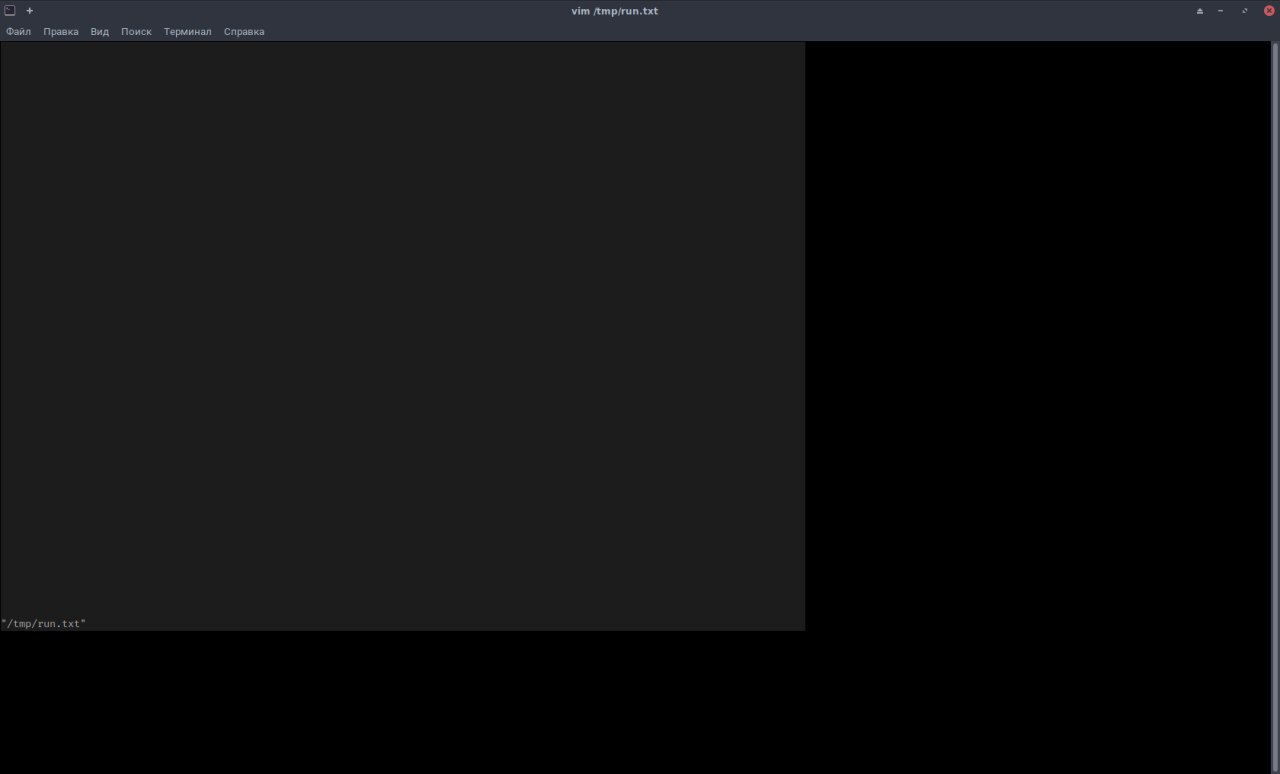Click the terminal window icon in title bar
Image resolution: width=1280 pixels, height=774 pixels.
pos(10,10)
